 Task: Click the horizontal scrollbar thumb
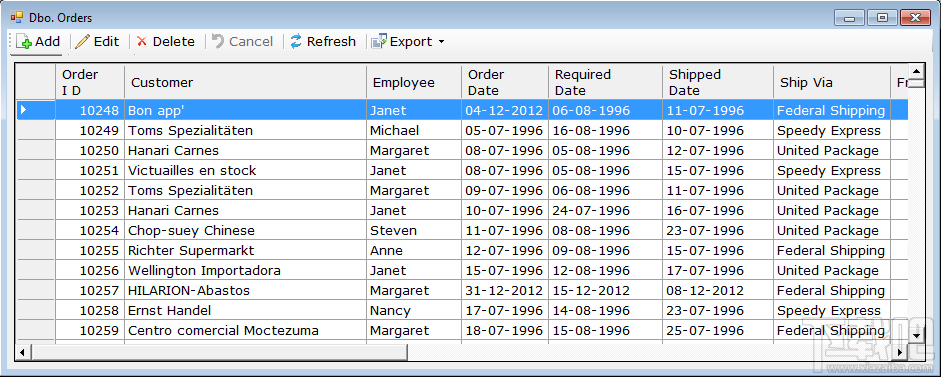coord(219,352)
